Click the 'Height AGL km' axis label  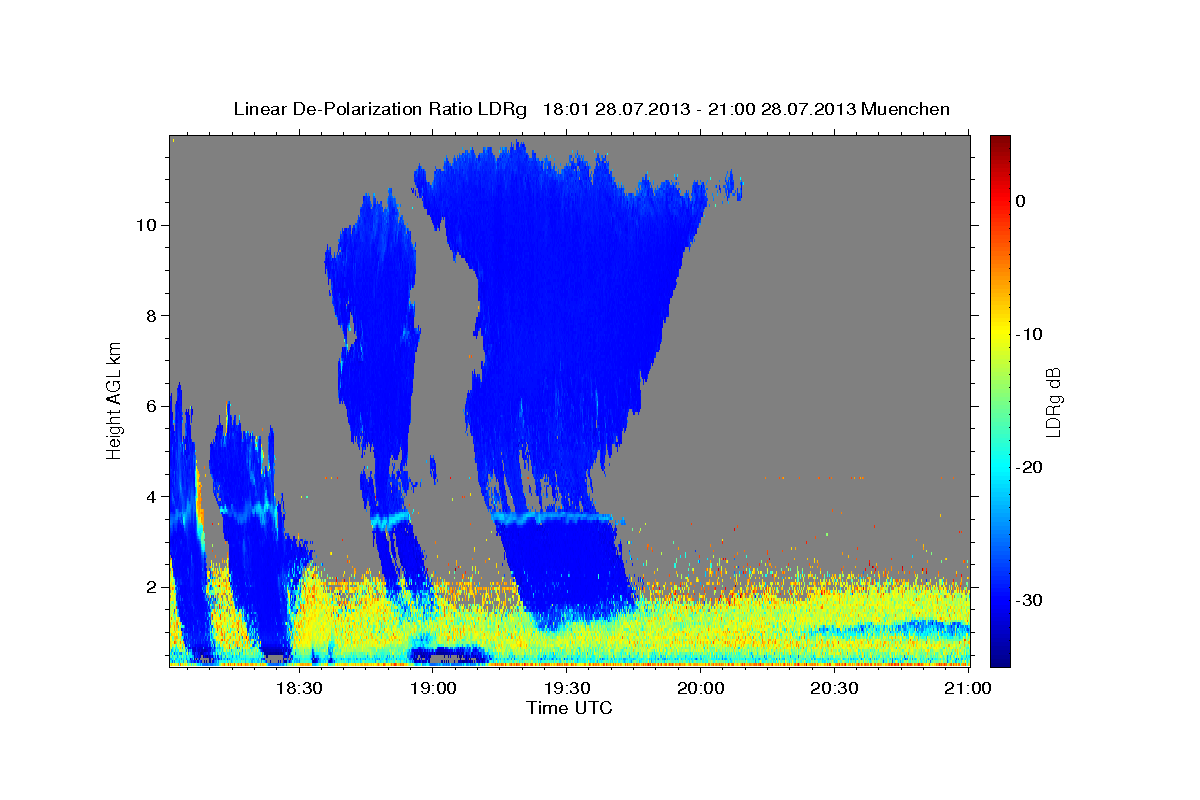click(114, 399)
